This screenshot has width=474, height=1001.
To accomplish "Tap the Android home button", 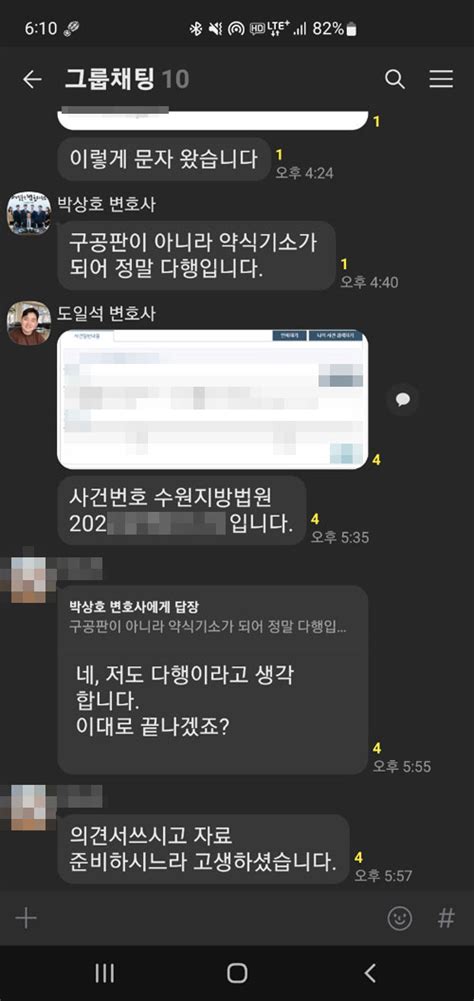I will (x=237, y=973).
